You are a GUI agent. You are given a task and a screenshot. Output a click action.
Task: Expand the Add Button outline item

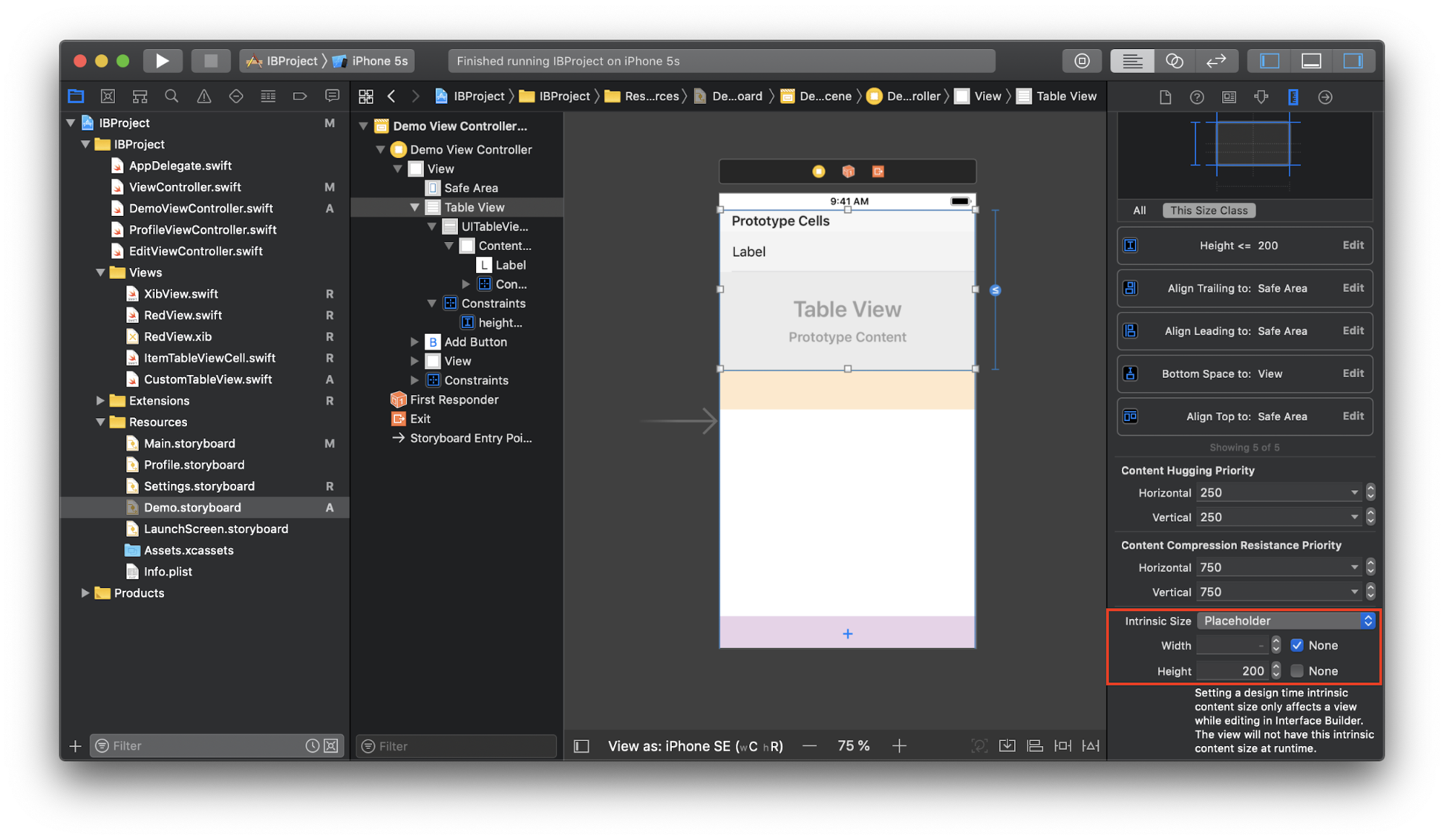(x=415, y=342)
